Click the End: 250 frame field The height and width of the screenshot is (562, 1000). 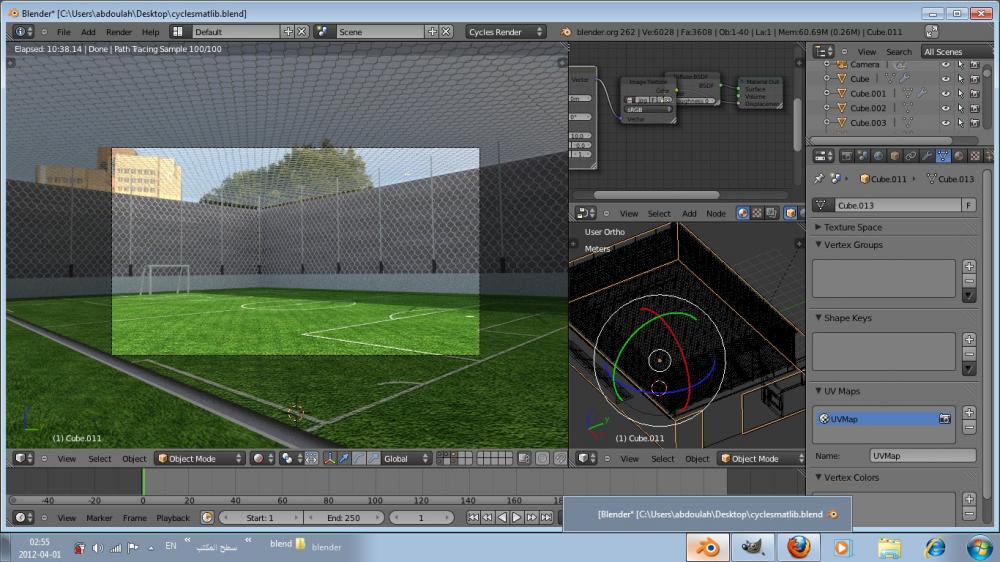point(344,517)
